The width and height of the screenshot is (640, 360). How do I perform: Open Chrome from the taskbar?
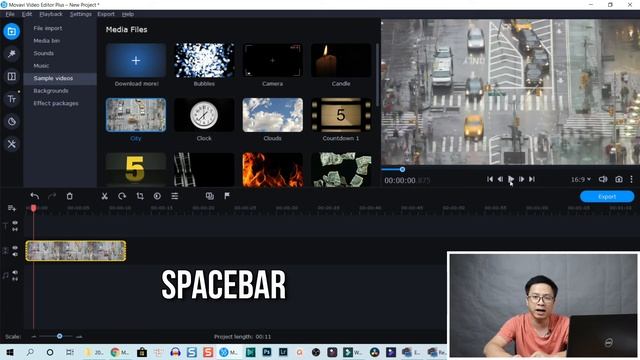pos(115,352)
